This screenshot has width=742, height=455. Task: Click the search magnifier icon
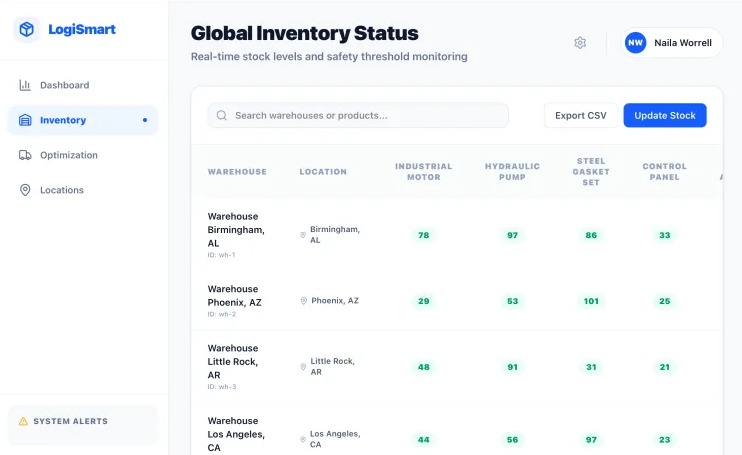(221, 115)
